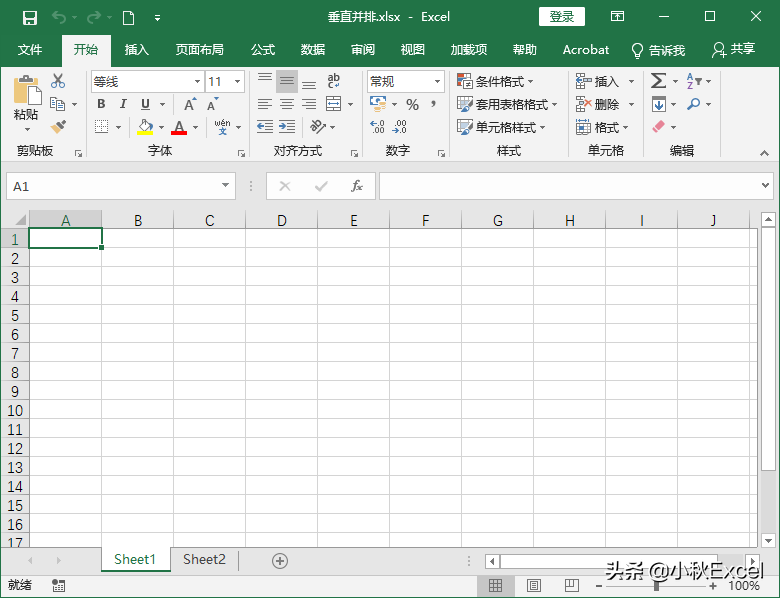
Task: Switch to the 公式 Formulas tab
Action: click(263, 50)
